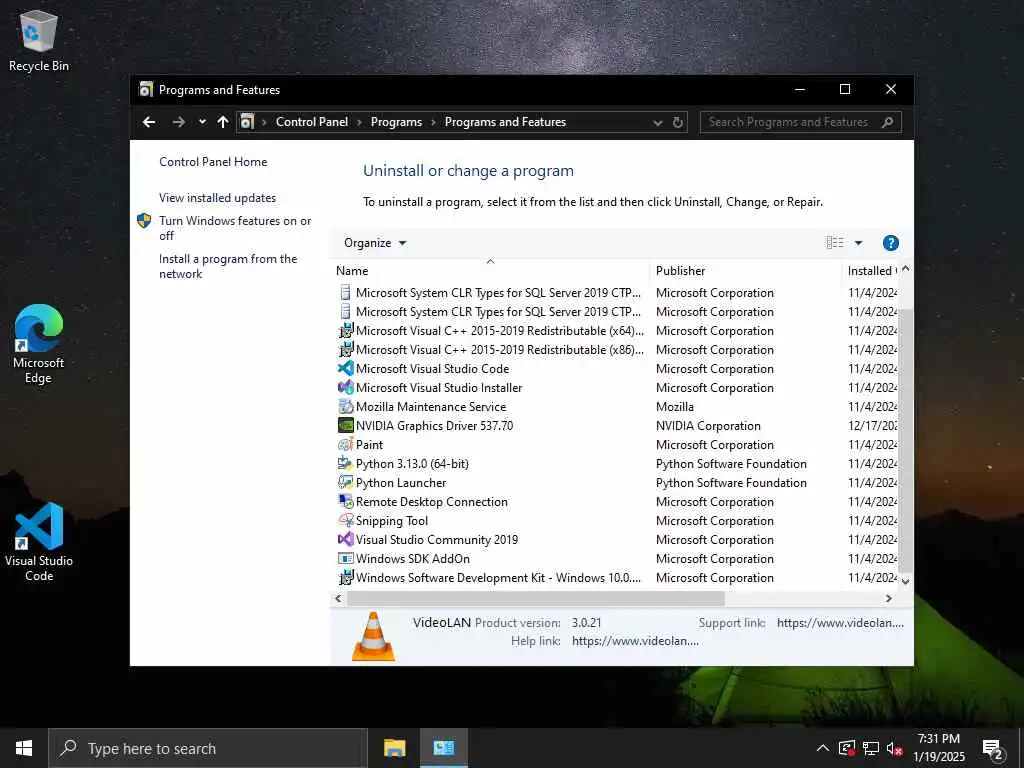1024x768 pixels.
Task: Open Recycle Bin desktop icon
Action: click(39, 40)
